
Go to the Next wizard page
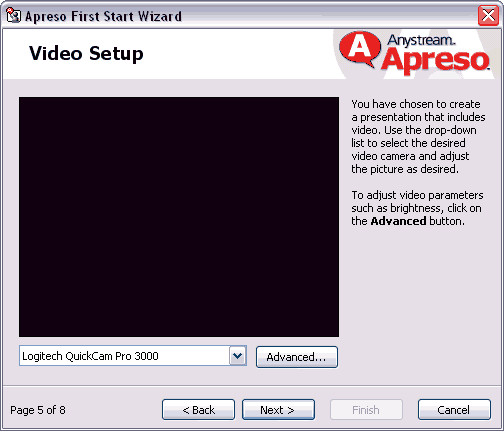click(x=278, y=410)
